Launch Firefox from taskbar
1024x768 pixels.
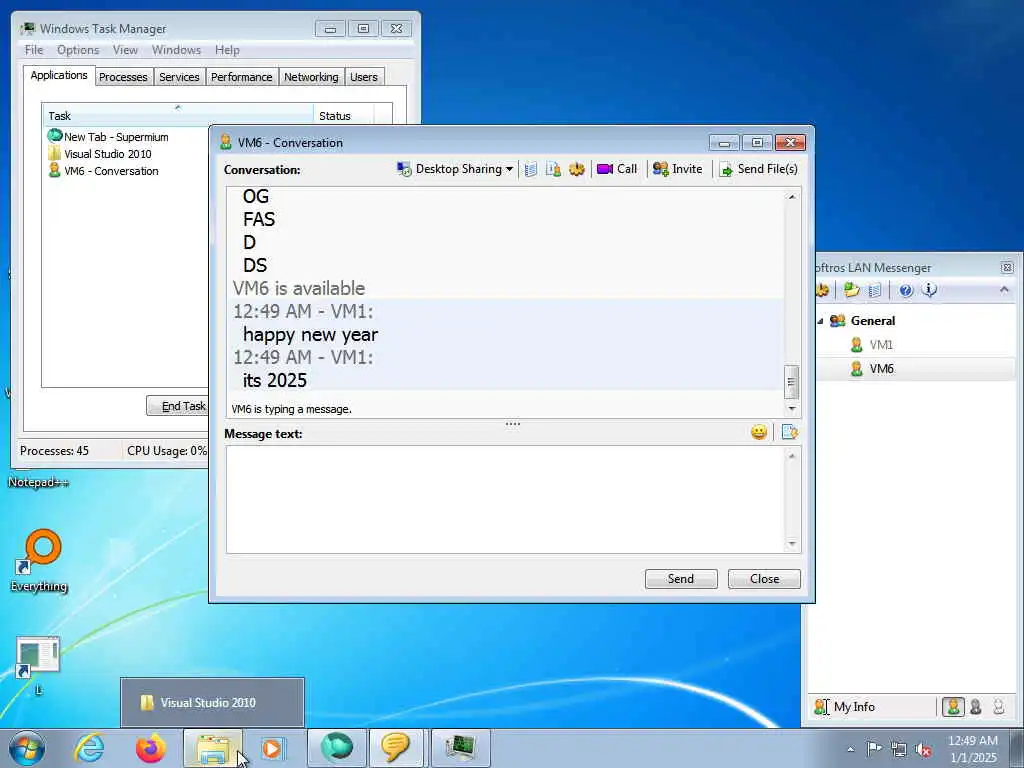(x=151, y=748)
